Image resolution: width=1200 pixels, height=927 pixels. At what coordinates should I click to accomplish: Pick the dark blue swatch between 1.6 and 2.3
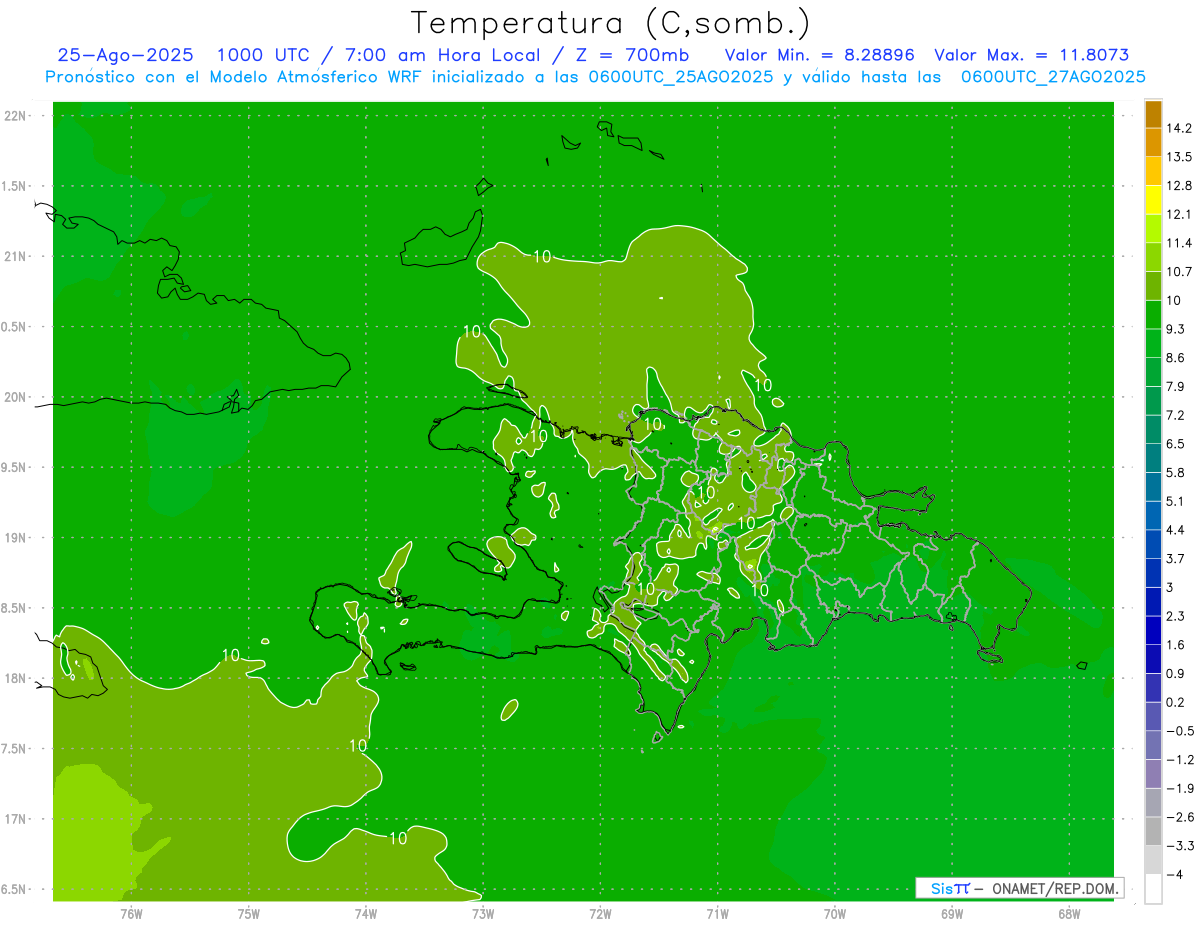pyautogui.click(x=1153, y=631)
